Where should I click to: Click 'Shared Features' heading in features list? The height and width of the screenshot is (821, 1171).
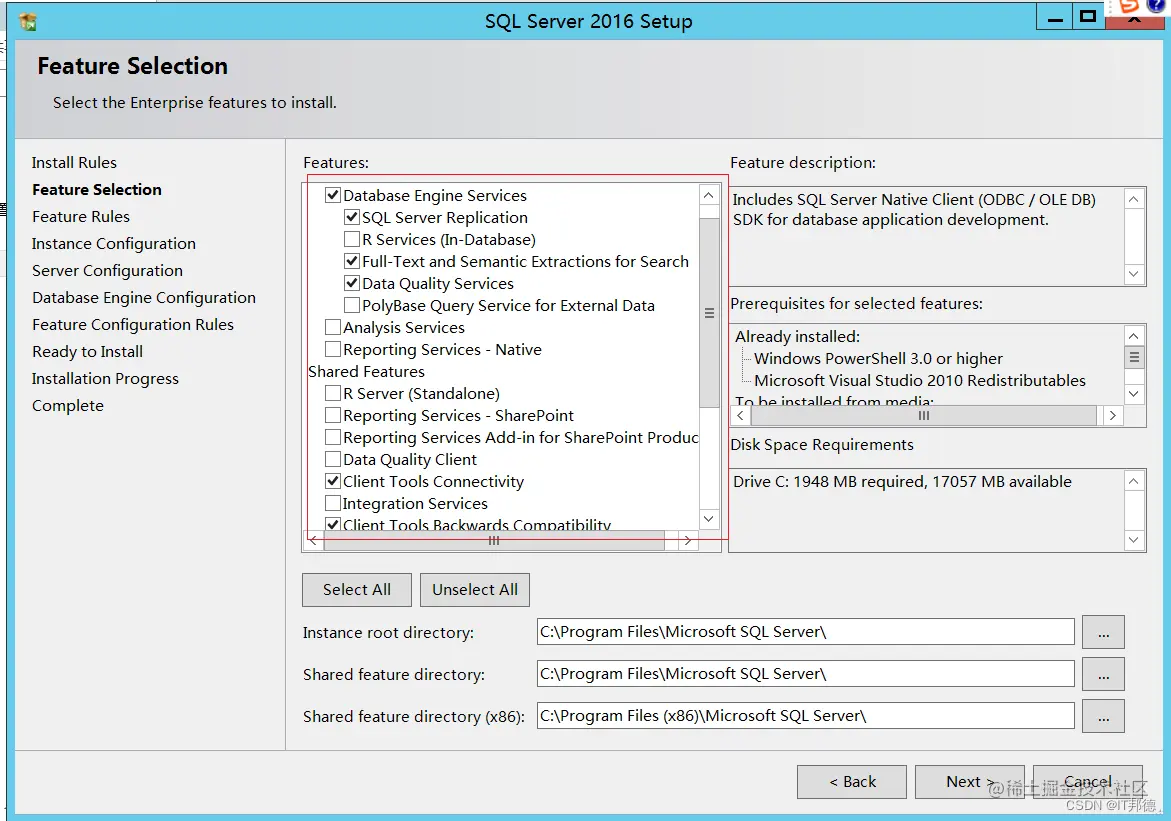click(x=366, y=372)
